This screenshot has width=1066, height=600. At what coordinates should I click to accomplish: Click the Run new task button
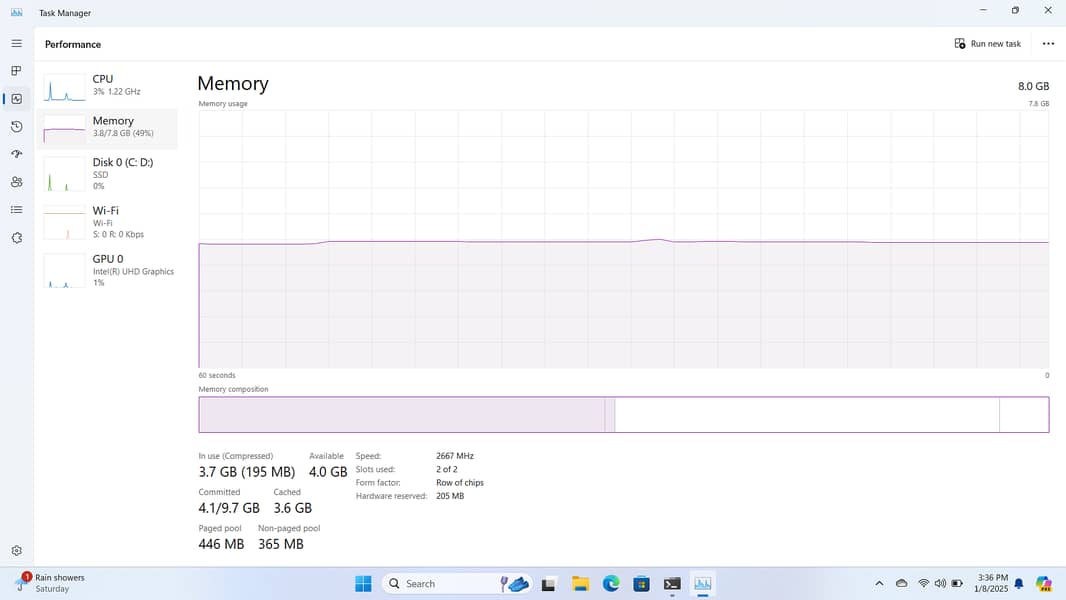tap(988, 44)
